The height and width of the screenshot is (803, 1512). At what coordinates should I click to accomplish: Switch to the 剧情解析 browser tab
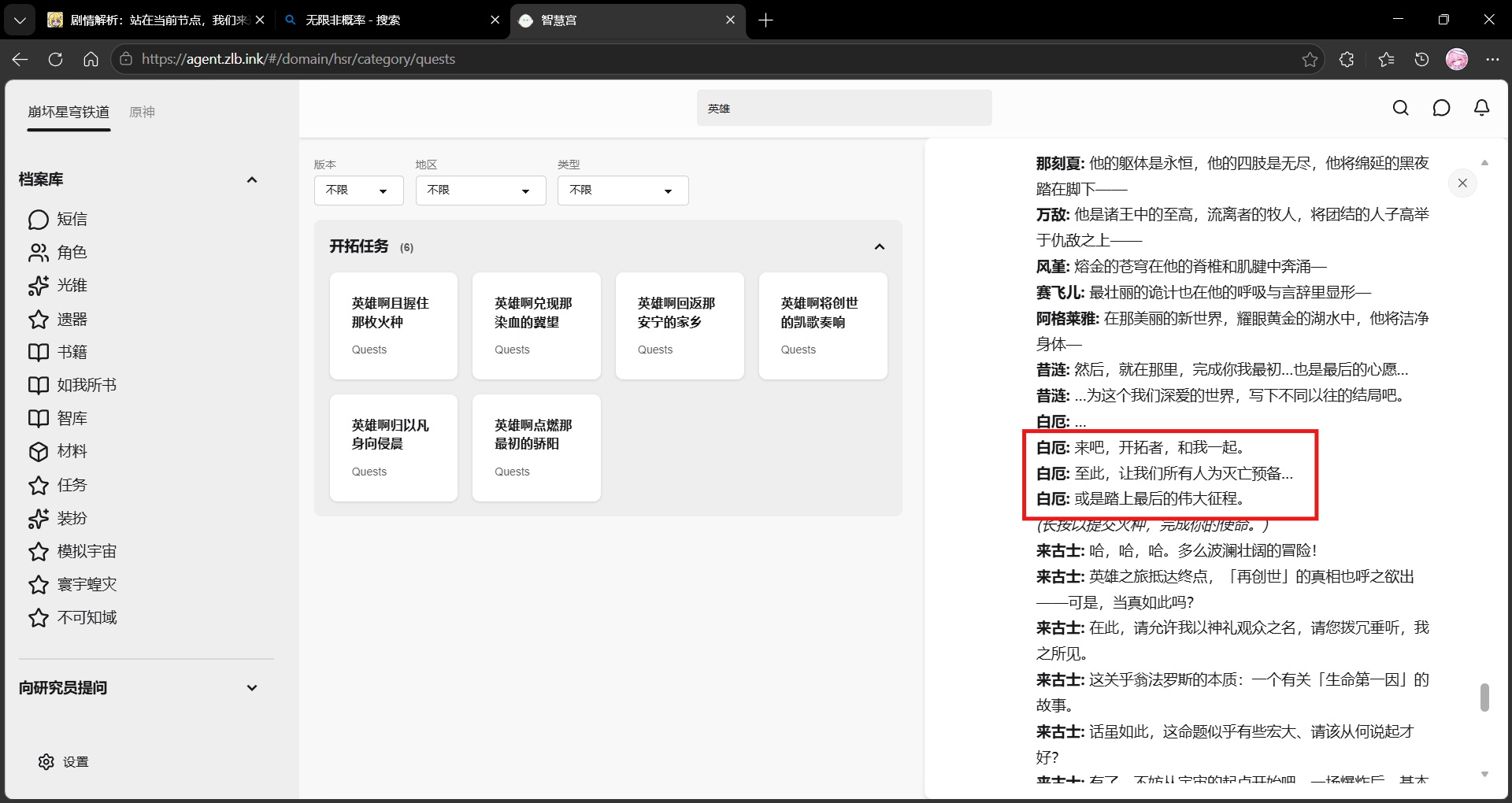pyautogui.click(x=157, y=20)
